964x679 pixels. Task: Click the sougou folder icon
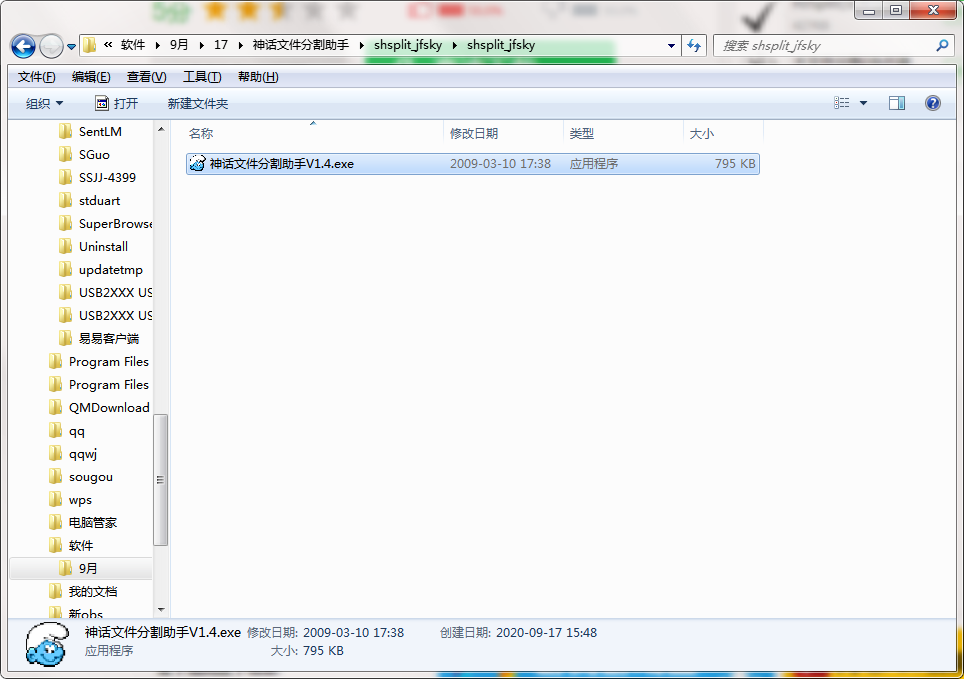coord(55,477)
